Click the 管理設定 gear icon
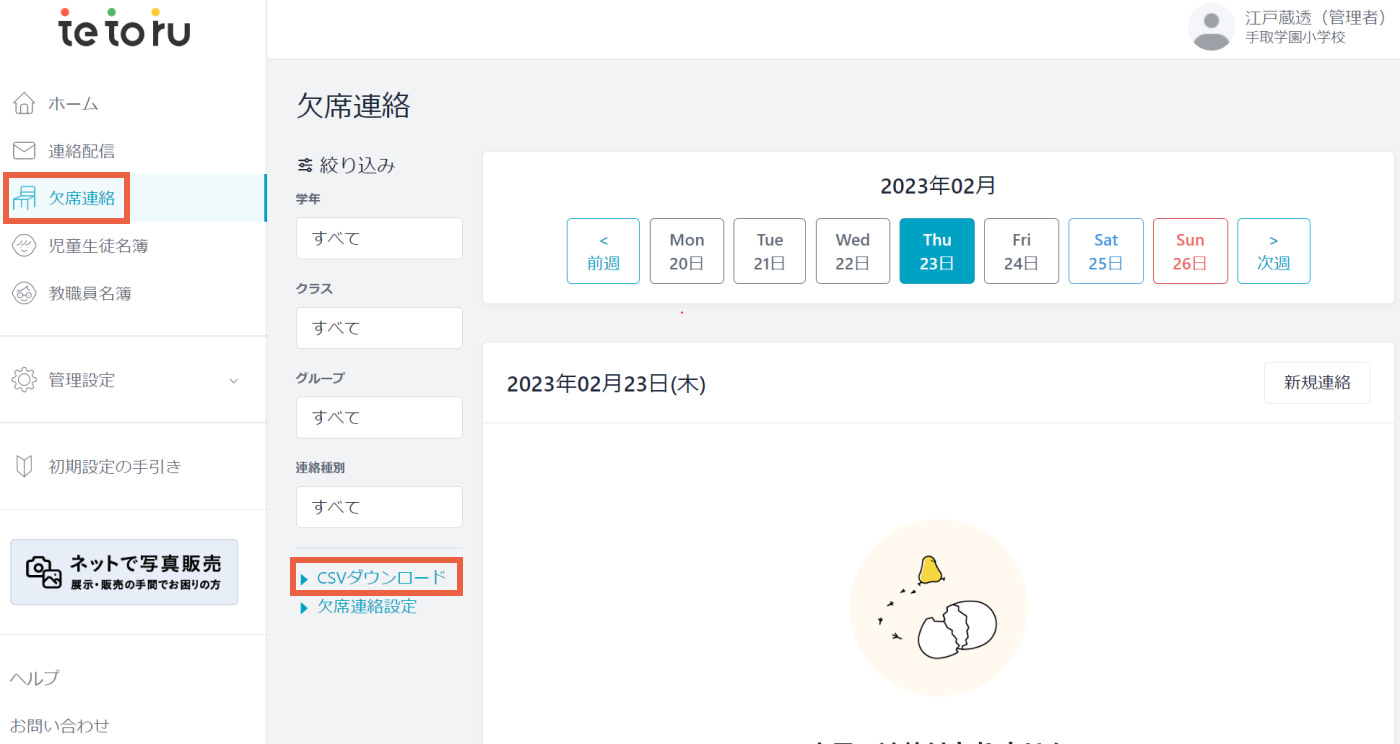This screenshot has height=744, width=1400. pyautogui.click(x=24, y=380)
